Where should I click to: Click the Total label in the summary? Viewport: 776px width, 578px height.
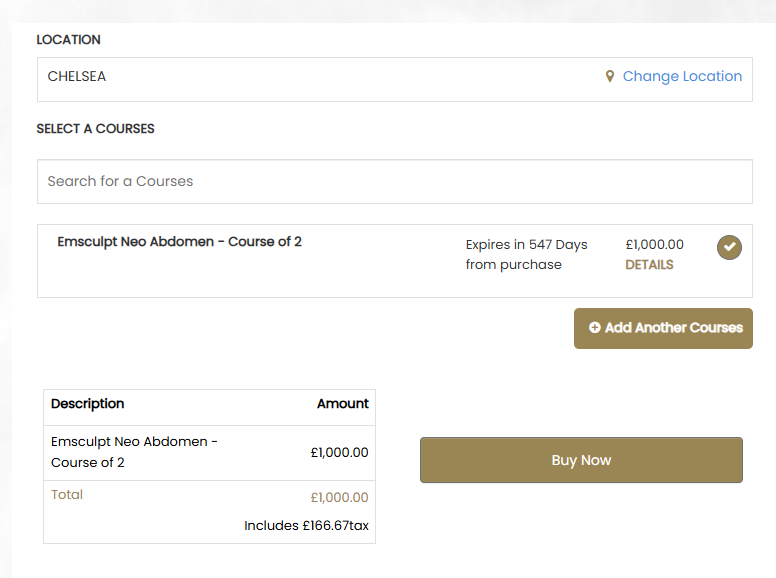point(67,494)
